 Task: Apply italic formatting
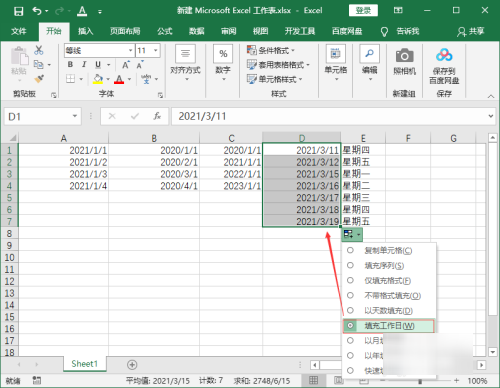point(84,64)
